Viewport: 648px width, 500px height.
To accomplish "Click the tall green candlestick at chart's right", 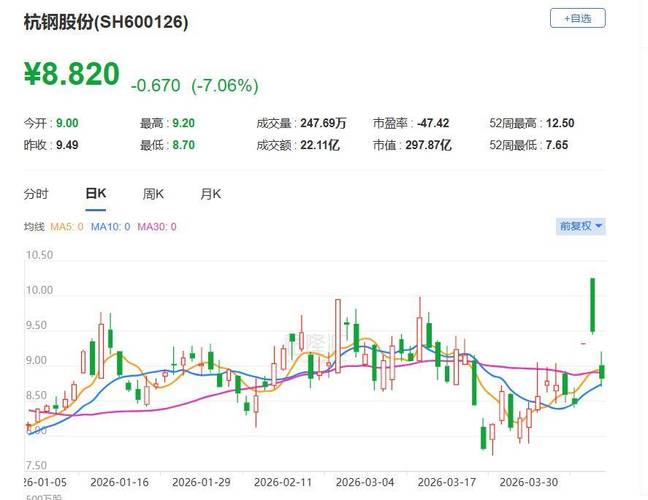I will pos(593,305).
